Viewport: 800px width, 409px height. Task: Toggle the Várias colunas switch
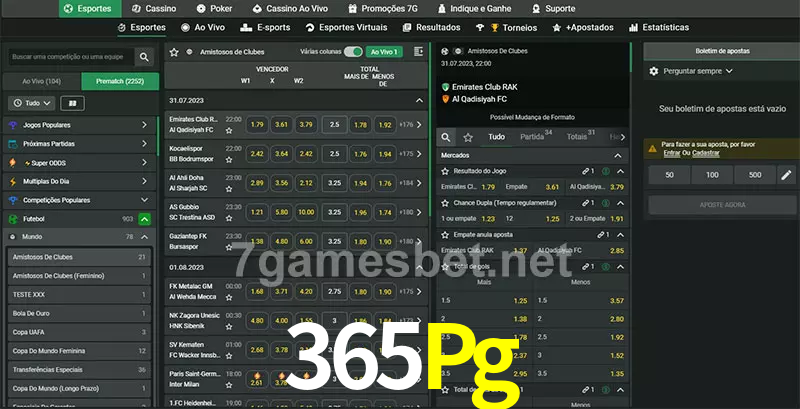352,51
